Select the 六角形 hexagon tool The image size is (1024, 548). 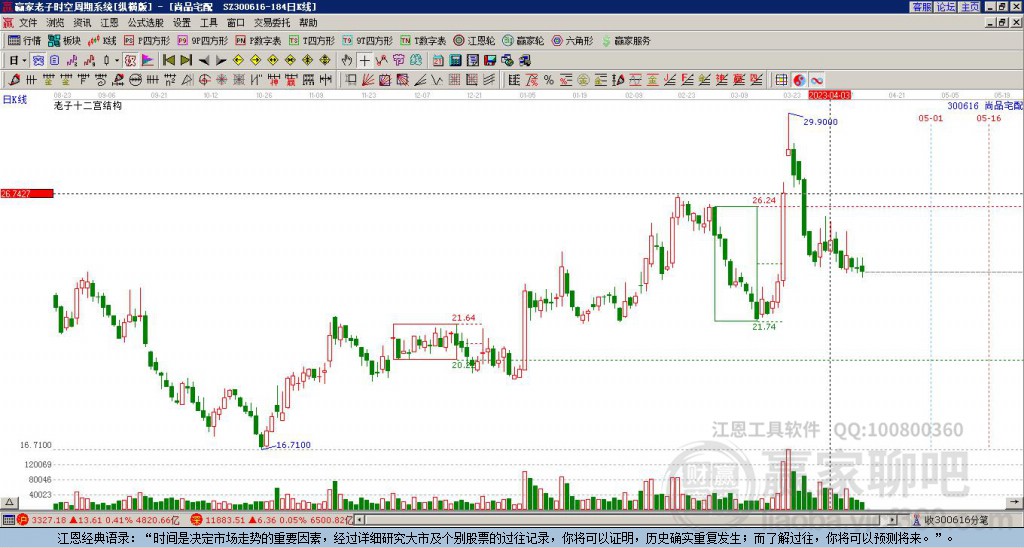click(573, 40)
